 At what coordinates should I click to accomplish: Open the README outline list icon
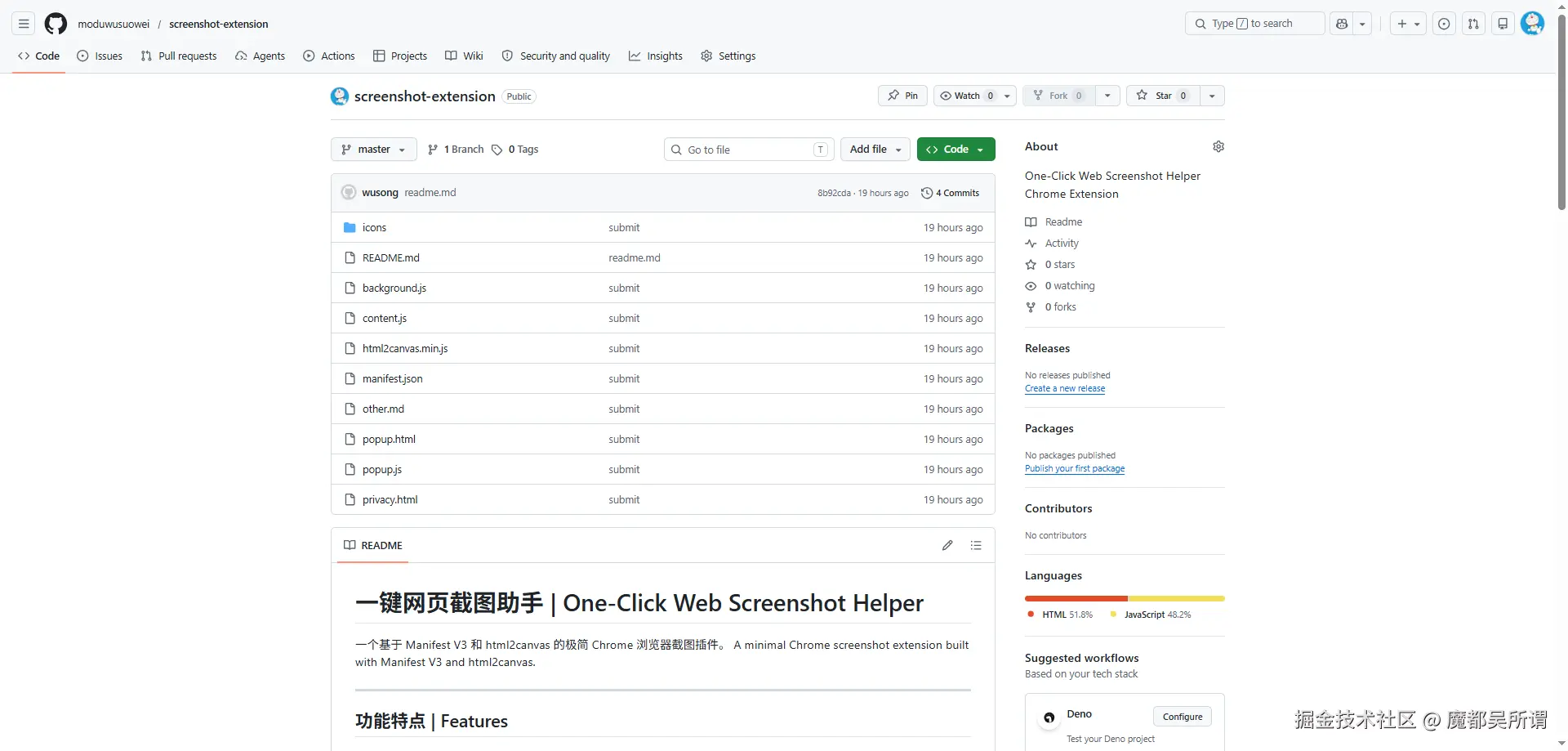coord(976,545)
